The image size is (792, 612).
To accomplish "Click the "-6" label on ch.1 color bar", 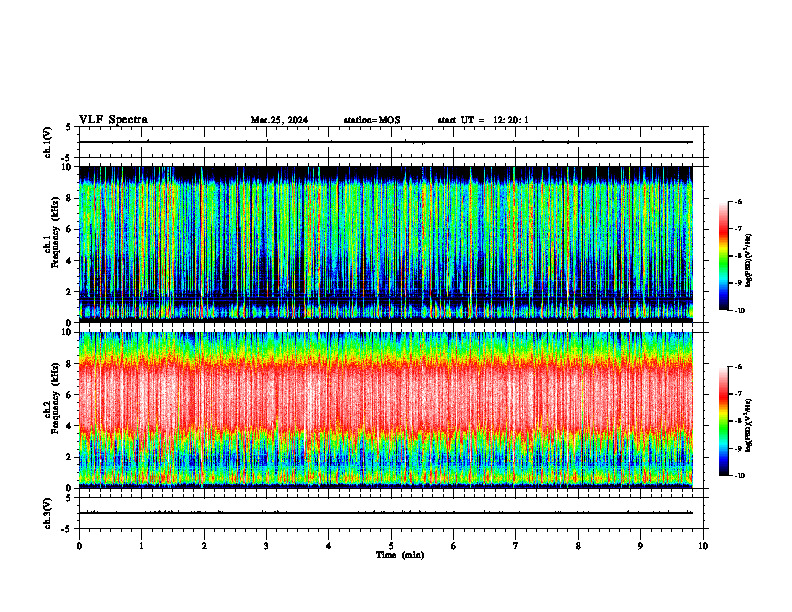I will (739, 201).
